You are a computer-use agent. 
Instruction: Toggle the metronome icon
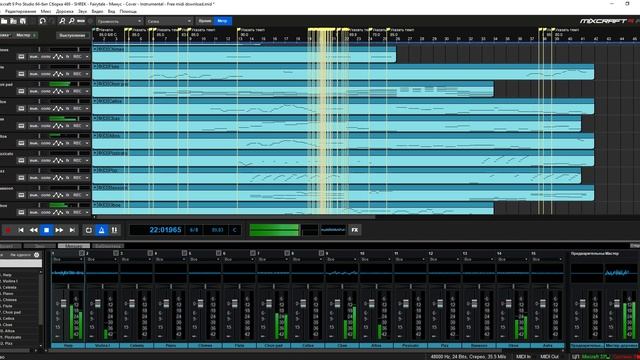coord(102,230)
